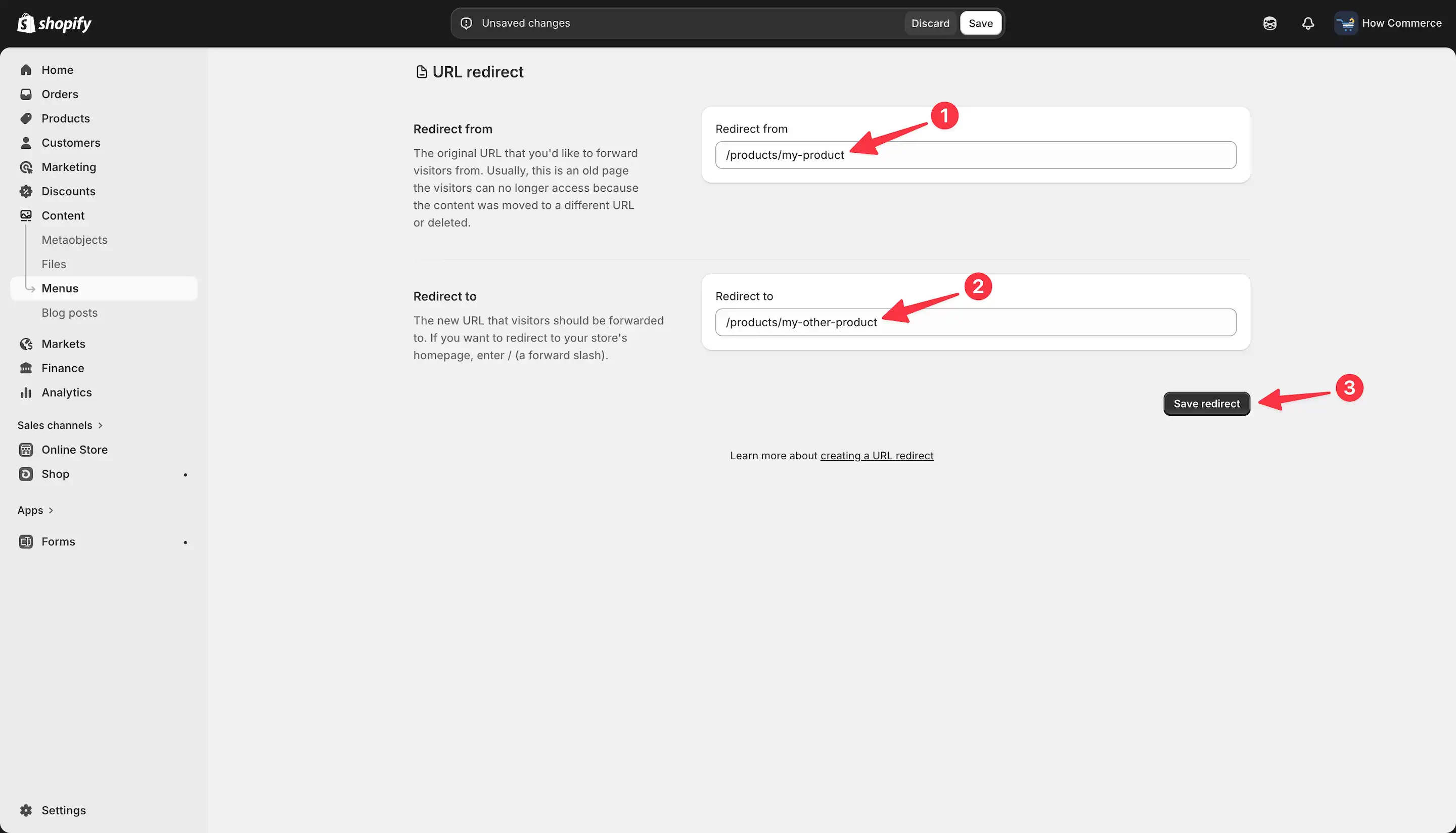The height and width of the screenshot is (833, 1456).
Task: Select Menus under Content
Action: point(104,288)
